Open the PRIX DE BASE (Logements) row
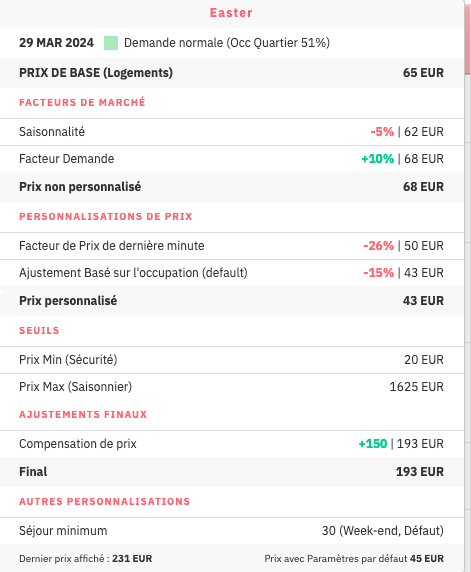The width and height of the screenshot is (471, 572). (x=232, y=73)
